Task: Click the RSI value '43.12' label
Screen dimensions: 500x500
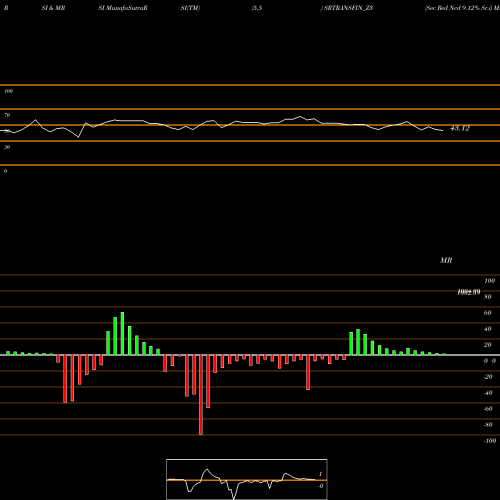Action: coord(460,128)
